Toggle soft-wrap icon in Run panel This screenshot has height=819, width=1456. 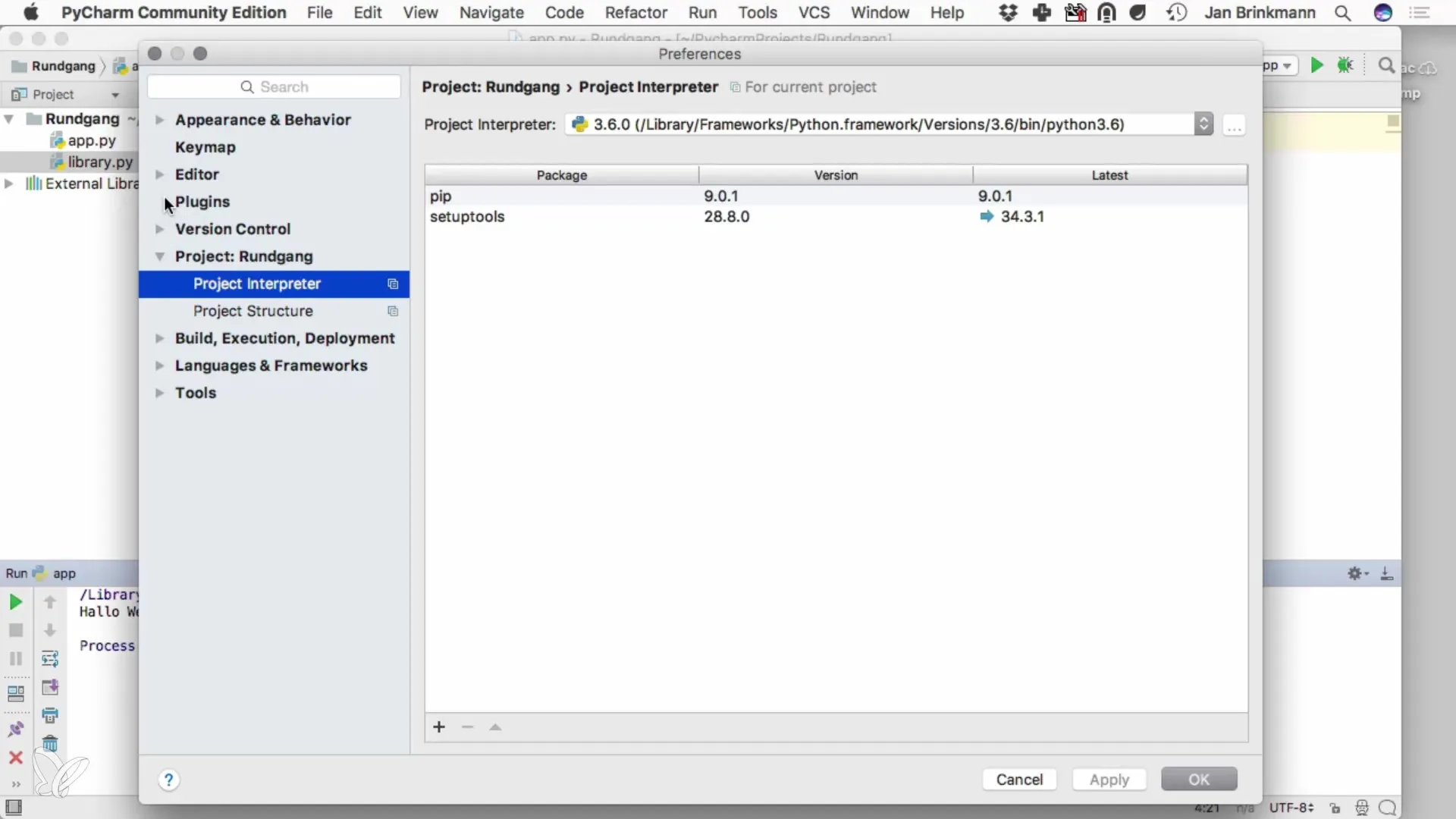(x=50, y=658)
